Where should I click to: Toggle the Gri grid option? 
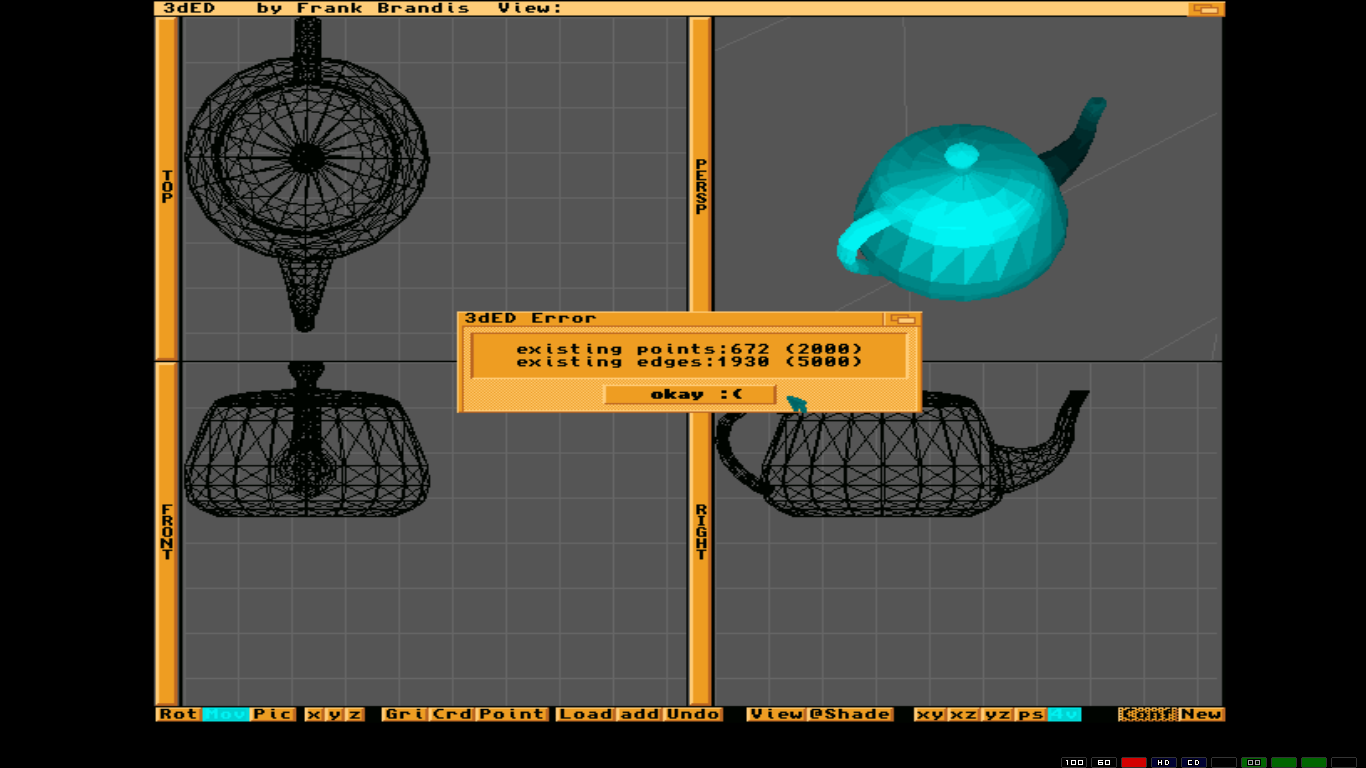[405, 714]
